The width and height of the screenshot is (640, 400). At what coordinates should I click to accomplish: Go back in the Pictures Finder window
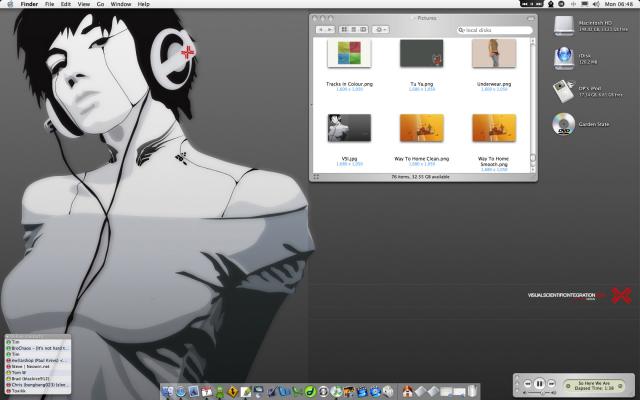click(321, 29)
